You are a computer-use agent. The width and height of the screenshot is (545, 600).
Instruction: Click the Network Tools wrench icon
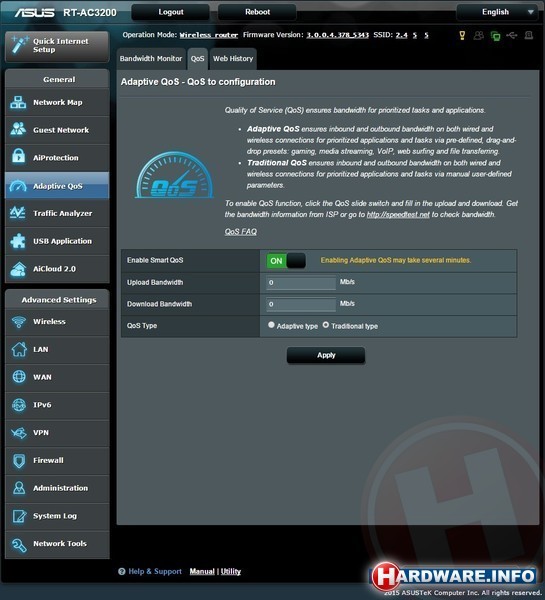pyautogui.click(x=19, y=544)
